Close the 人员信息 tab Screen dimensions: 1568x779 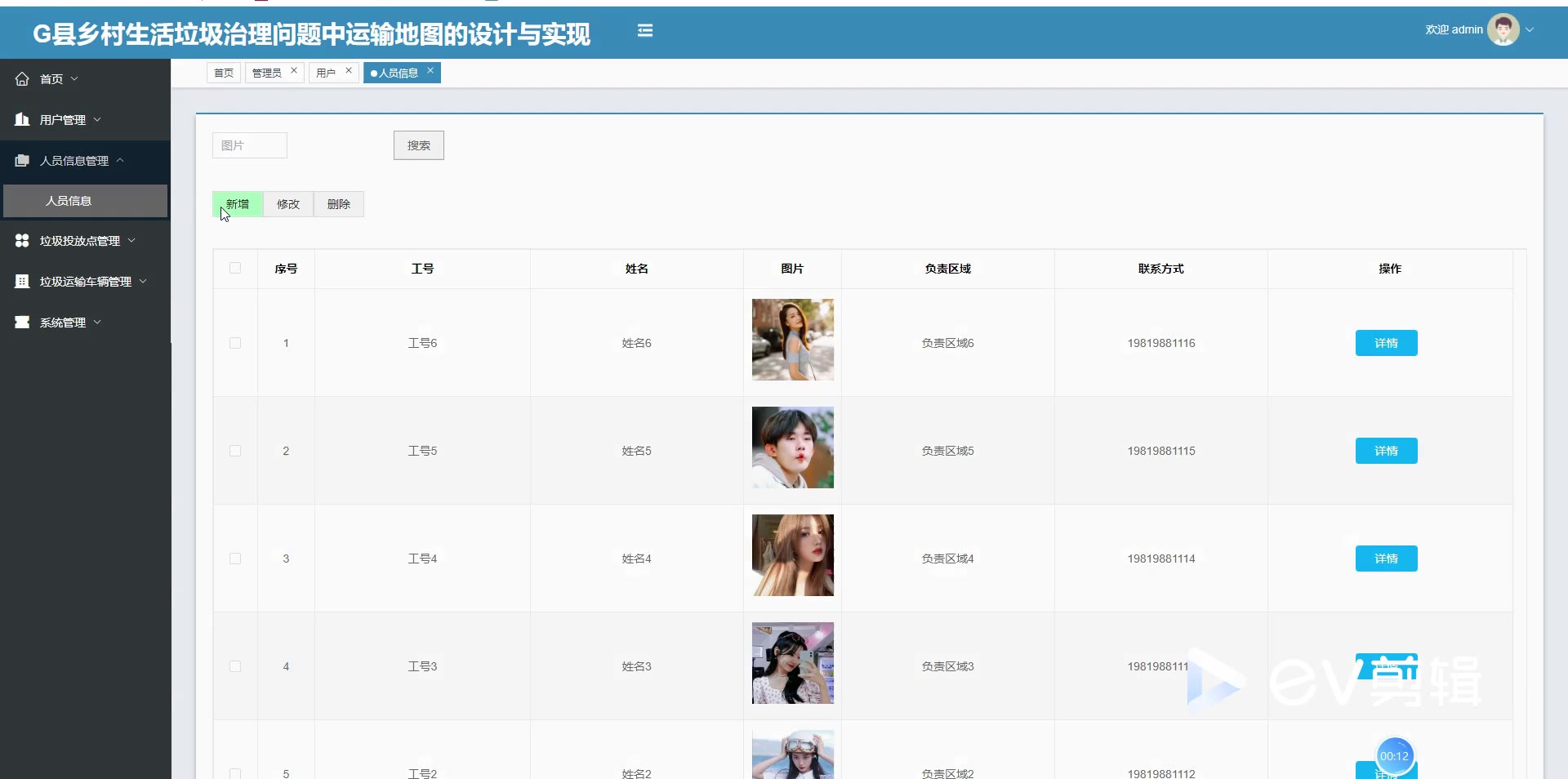[x=430, y=71]
